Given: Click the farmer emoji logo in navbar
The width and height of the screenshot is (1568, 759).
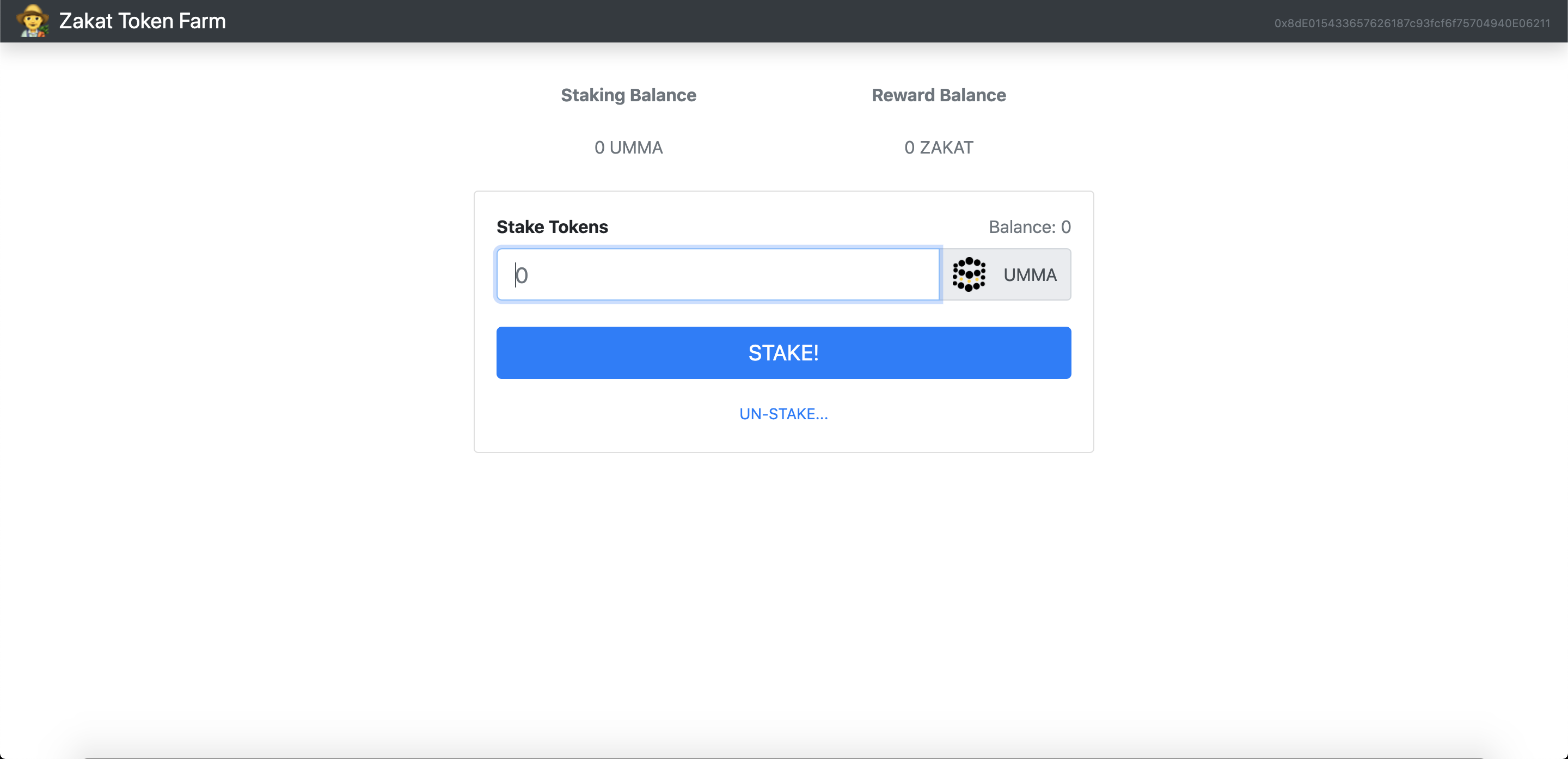Looking at the screenshot, I should point(32,21).
